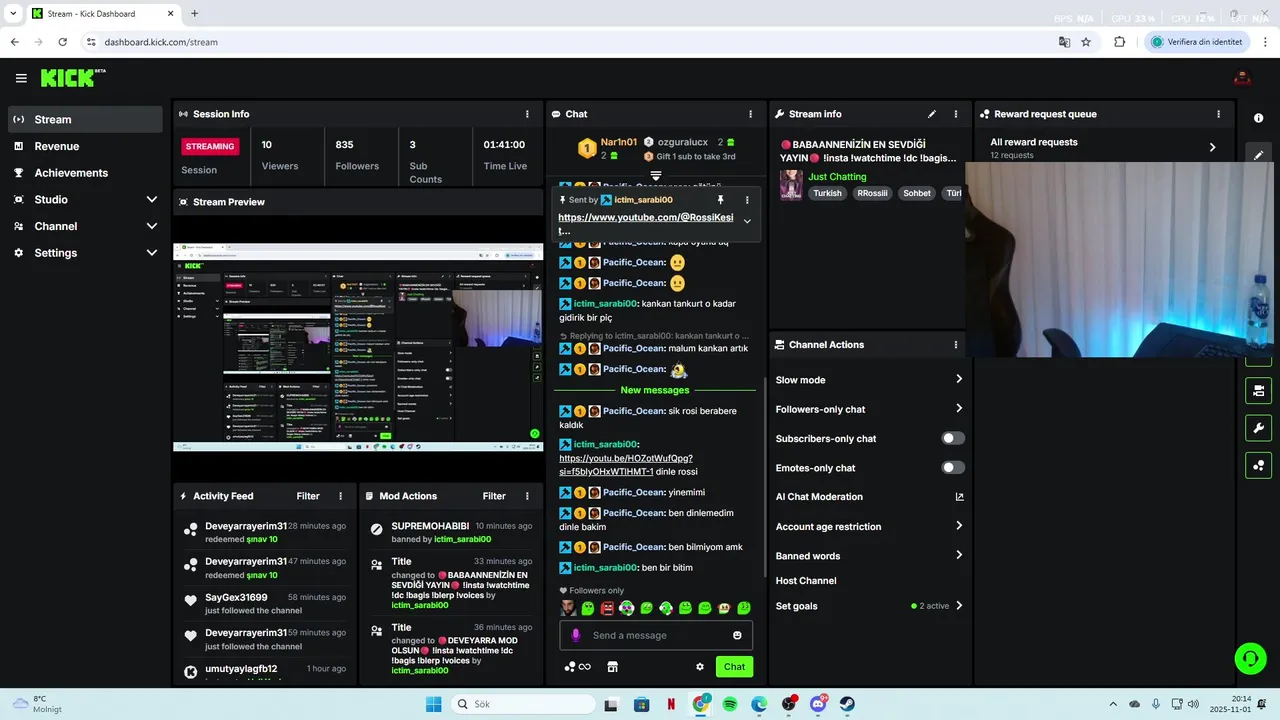Open the green help chat bubble
Viewport: 1280px width, 720px height.
[1250, 658]
